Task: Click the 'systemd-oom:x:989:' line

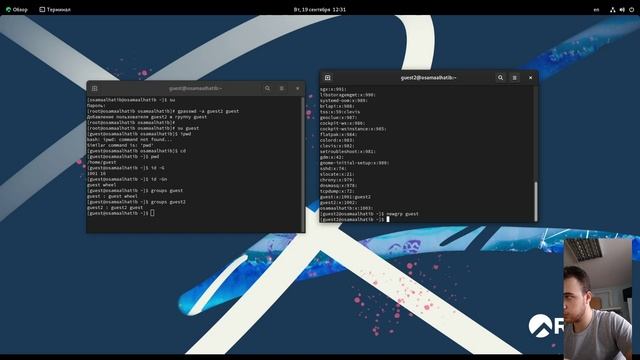Action: coord(344,100)
